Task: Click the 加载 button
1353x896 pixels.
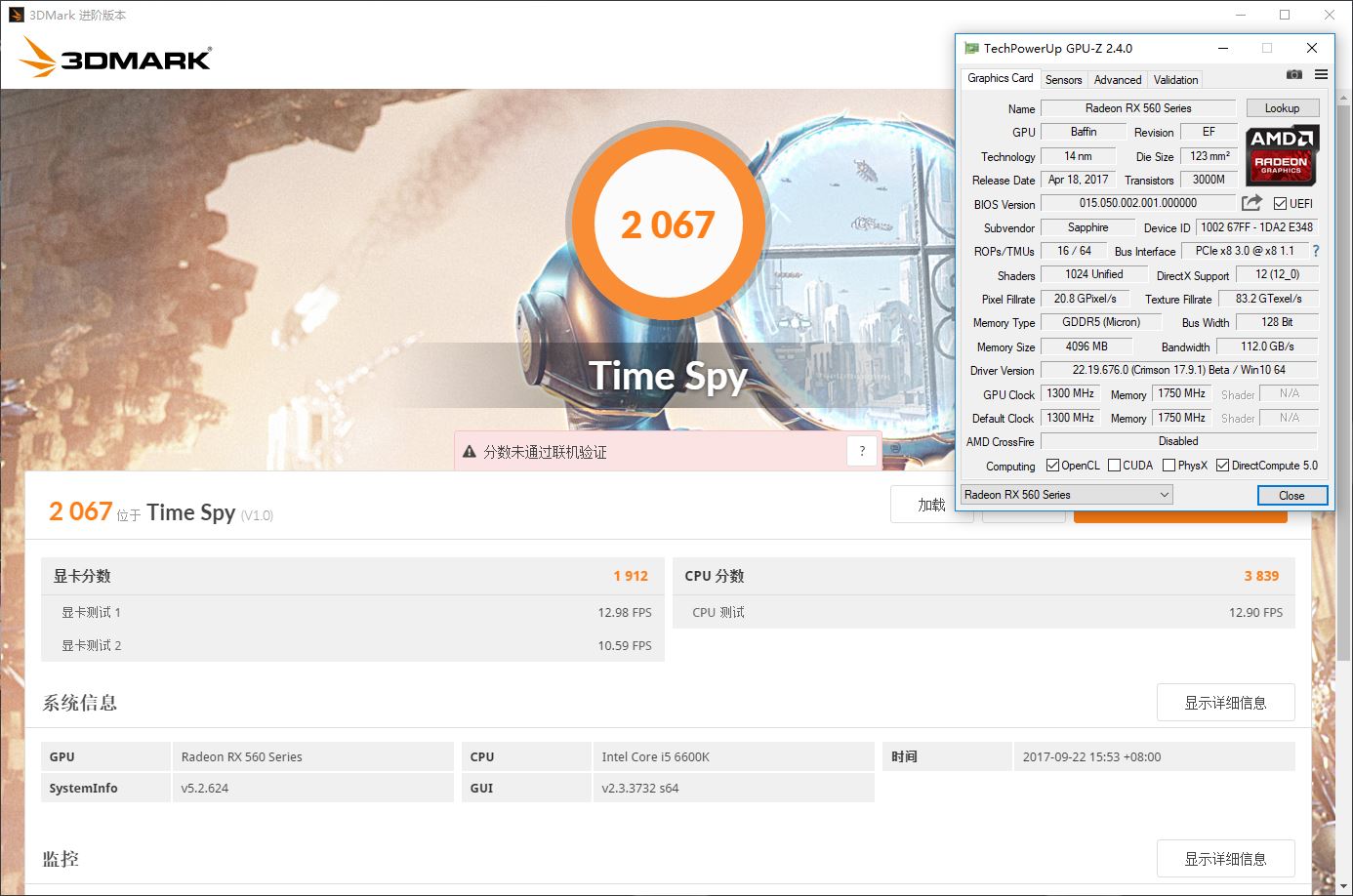Action: (x=930, y=505)
